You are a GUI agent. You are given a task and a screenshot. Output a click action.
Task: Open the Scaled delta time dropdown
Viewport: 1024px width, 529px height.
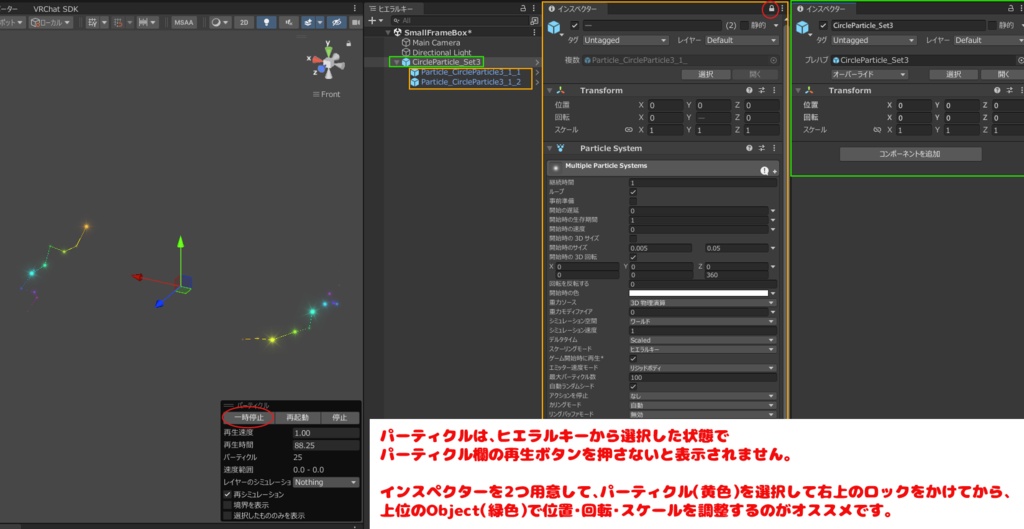tap(702, 340)
